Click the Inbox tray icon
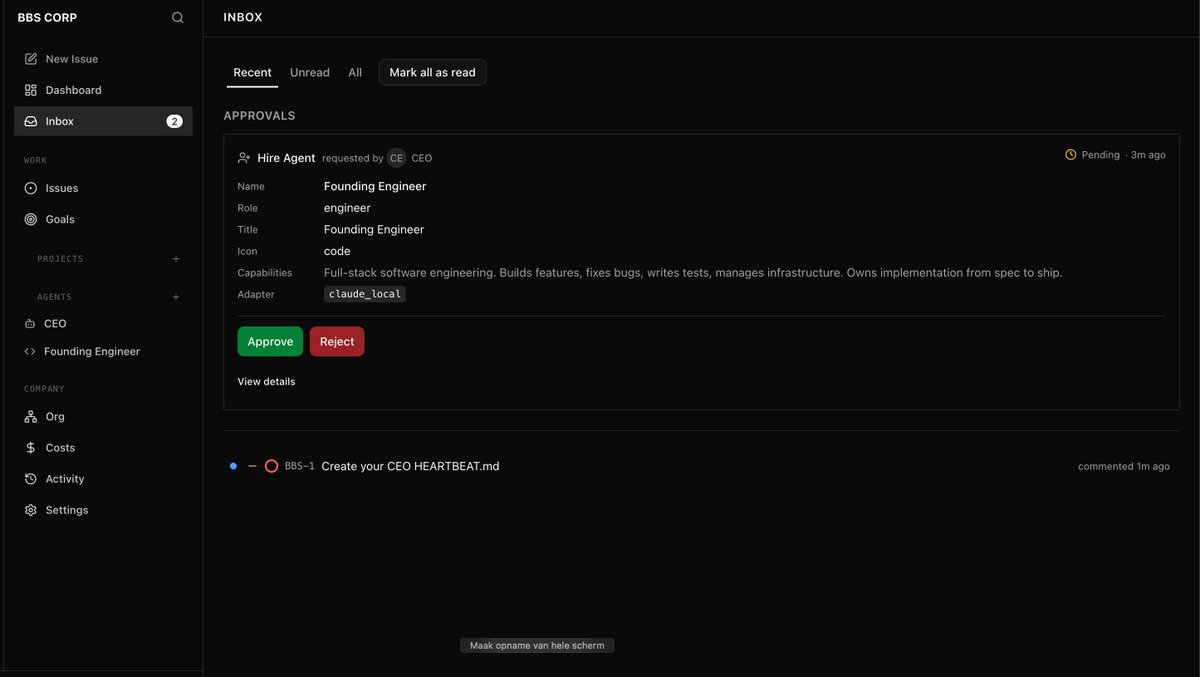Image resolution: width=1200 pixels, height=677 pixels. (x=31, y=121)
